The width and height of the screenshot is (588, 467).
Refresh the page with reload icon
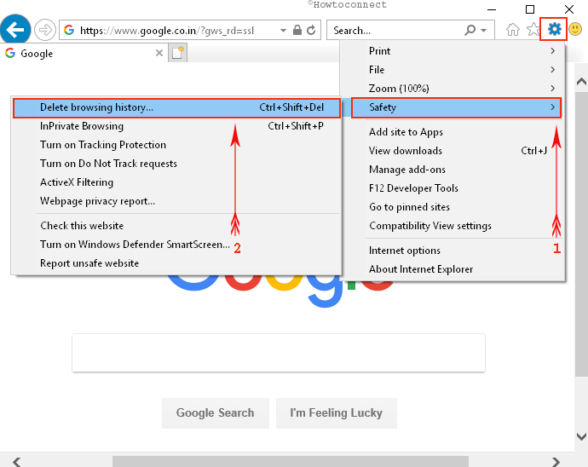tap(311, 30)
